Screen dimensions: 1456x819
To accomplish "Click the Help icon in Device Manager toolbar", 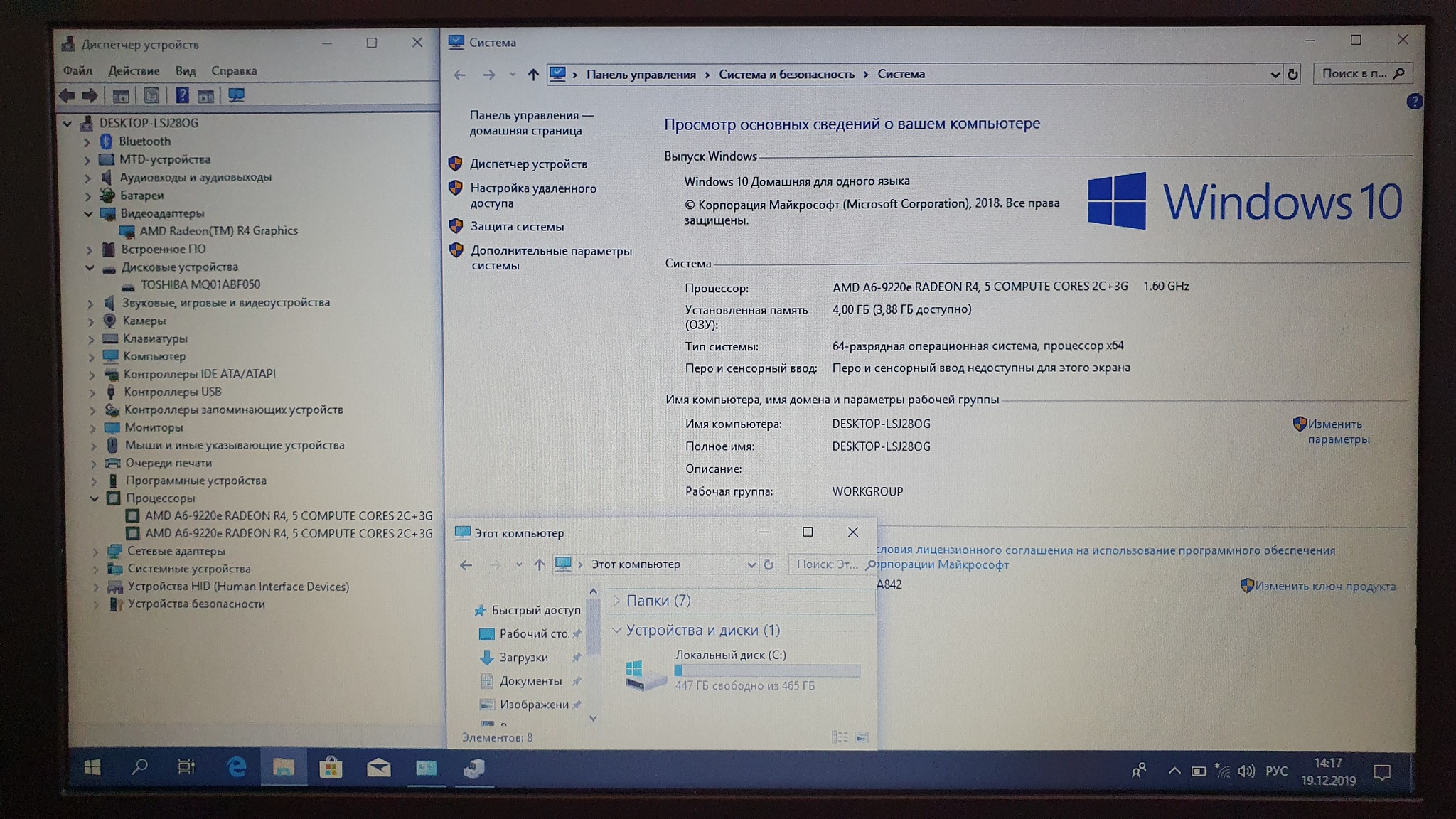I will coord(182,95).
